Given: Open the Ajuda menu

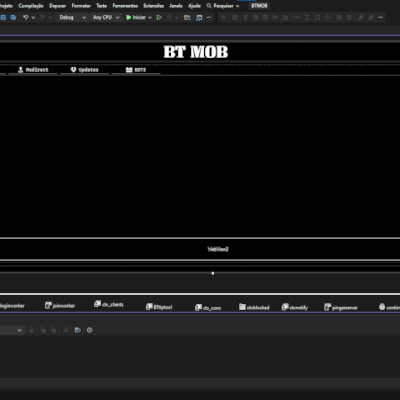Looking at the screenshot, I should (194, 6).
